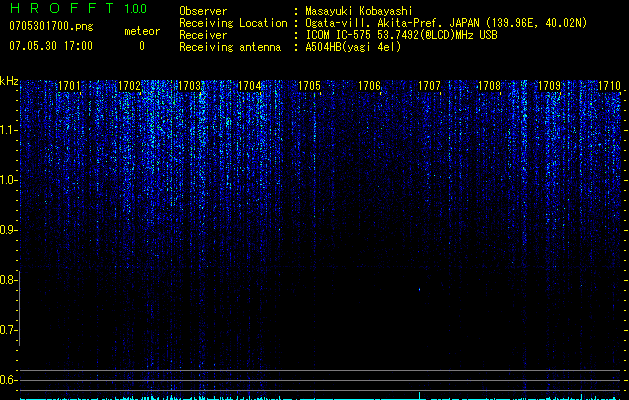The height and width of the screenshot is (400, 629).
Task: Click the 1708 time marker
Action: tap(489, 85)
